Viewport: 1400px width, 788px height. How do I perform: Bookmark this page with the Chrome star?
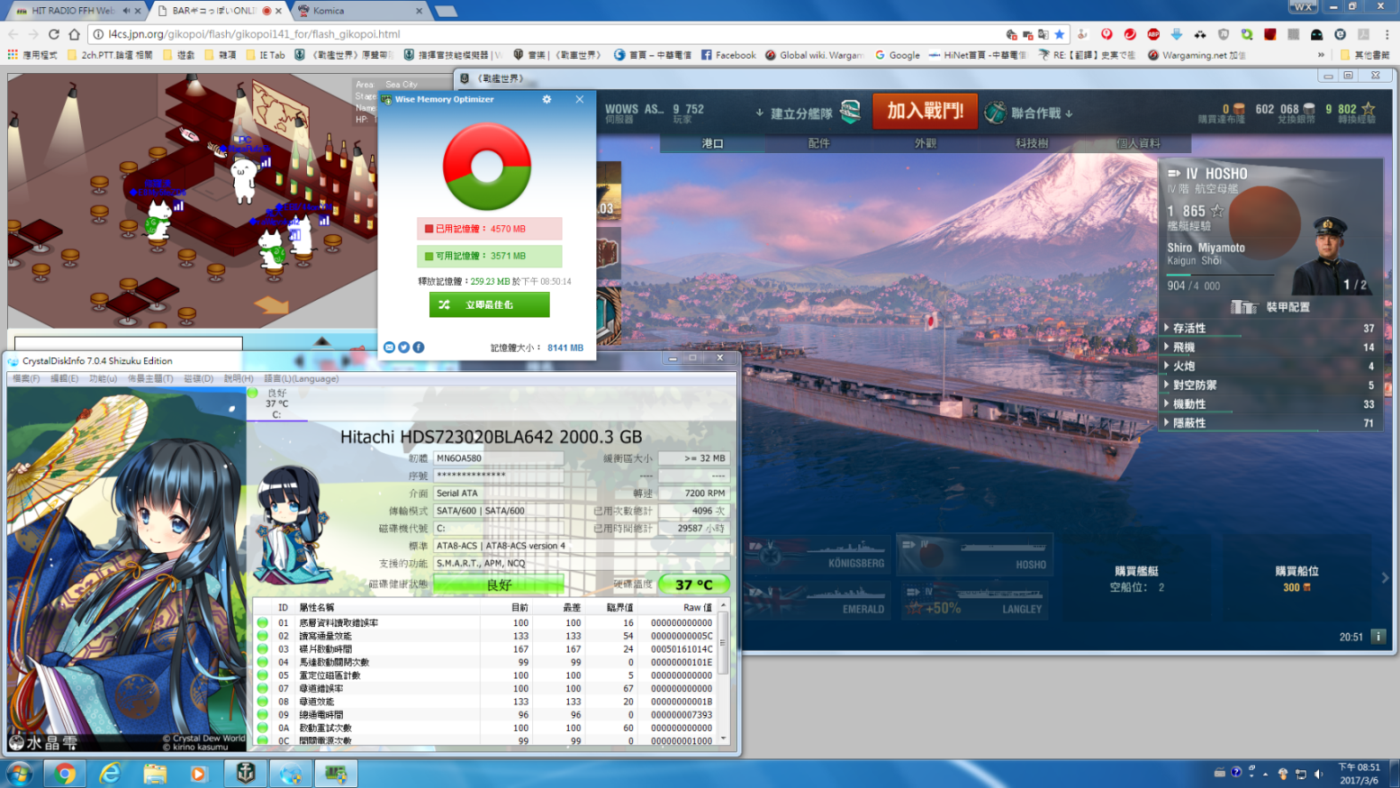[x=1059, y=34]
